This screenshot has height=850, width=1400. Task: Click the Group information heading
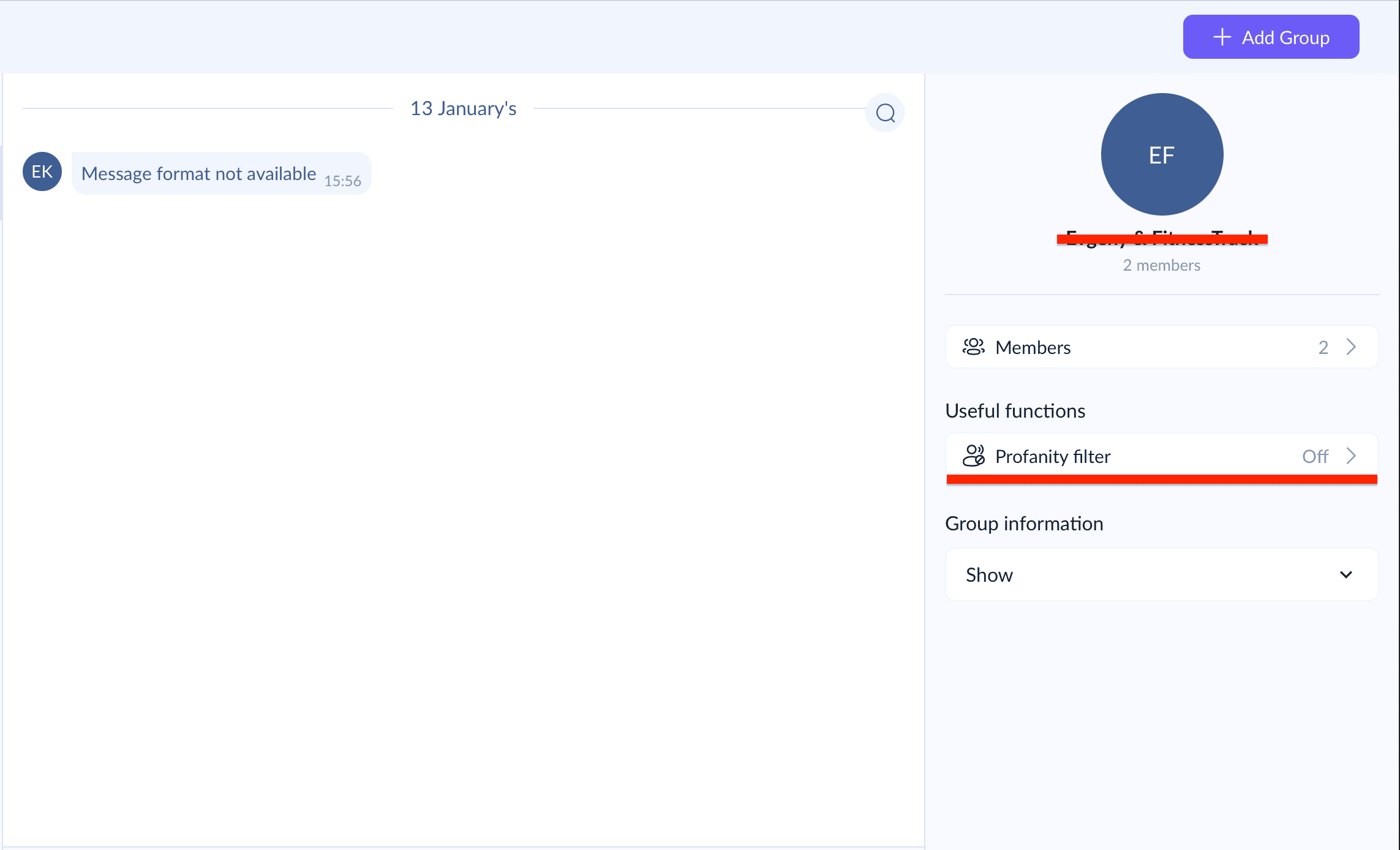click(1024, 523)
